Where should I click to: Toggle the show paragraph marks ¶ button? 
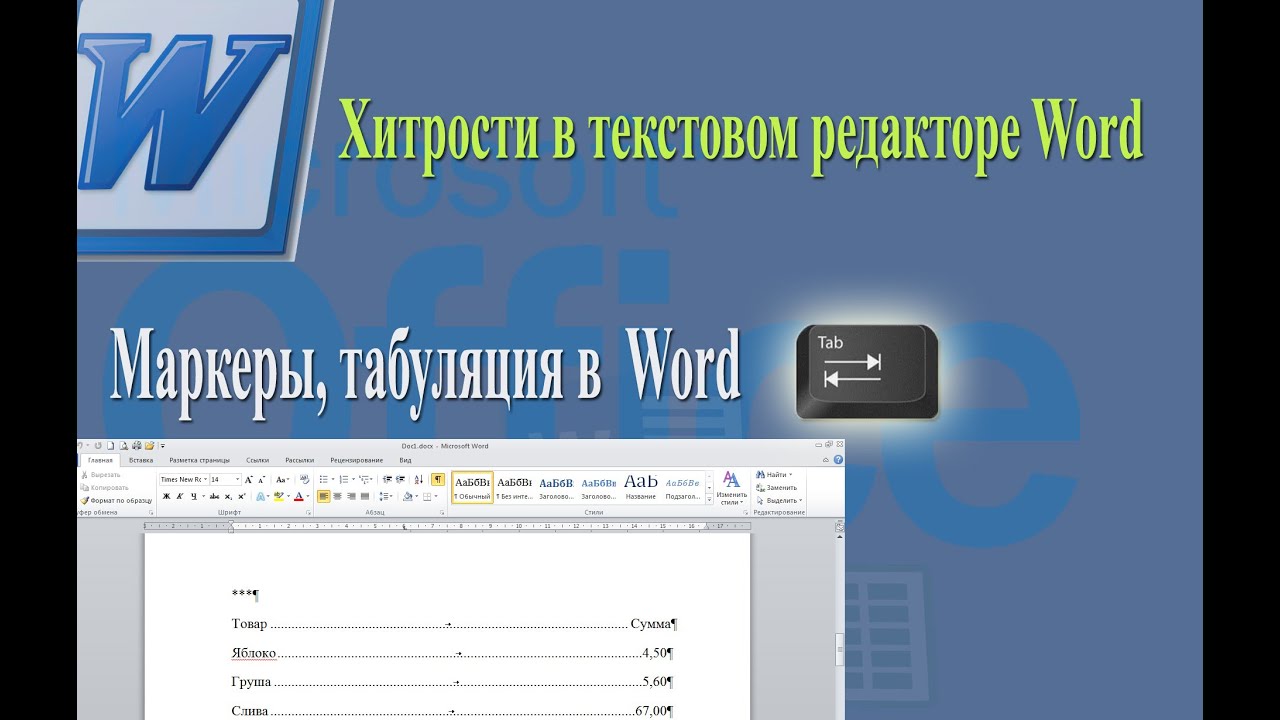point(438,479)
